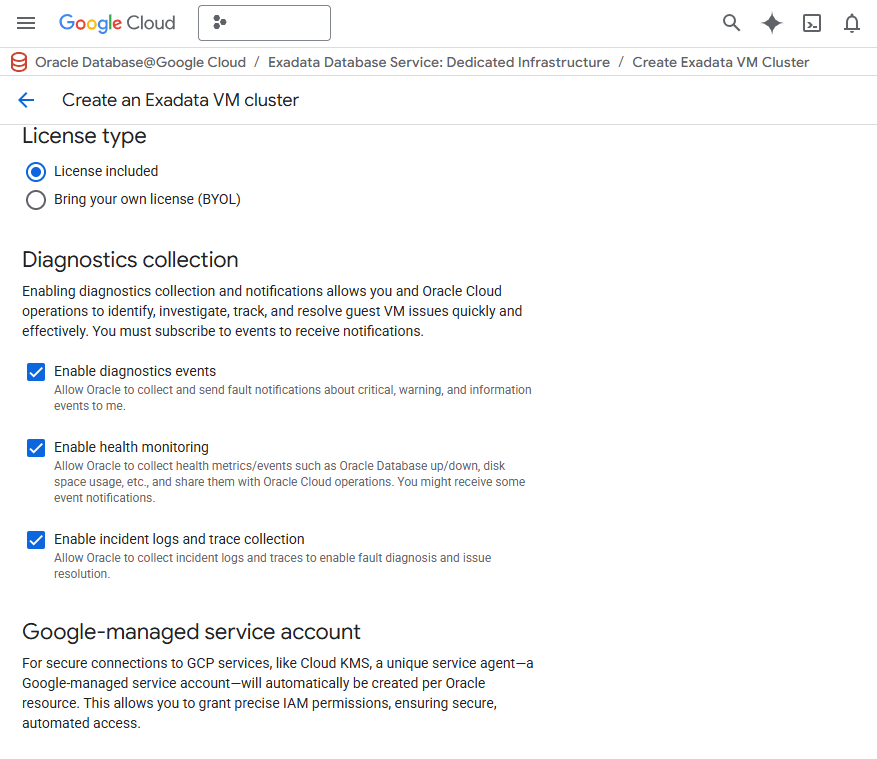Select the License included option

[x=36, y=171]
